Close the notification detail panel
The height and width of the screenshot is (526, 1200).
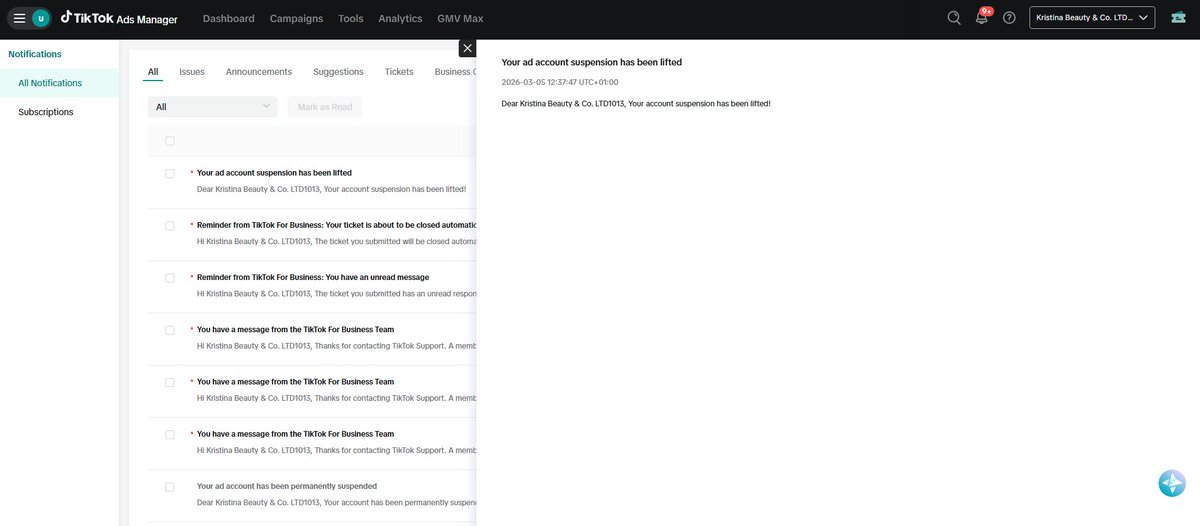[467, 48]
